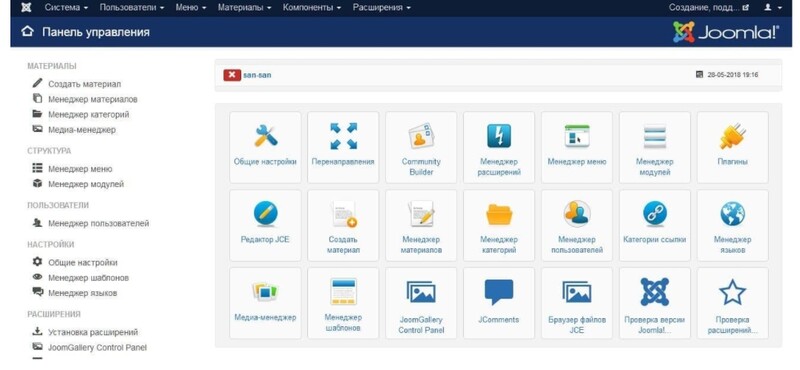800x370 pixels.
Task: Open the Меню dropdown in top bar
Action: pos(191,8)
